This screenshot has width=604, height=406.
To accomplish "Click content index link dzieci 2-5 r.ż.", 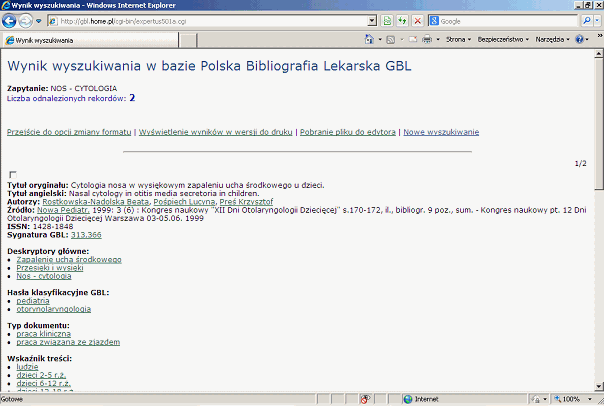I will tap(41, 375).
